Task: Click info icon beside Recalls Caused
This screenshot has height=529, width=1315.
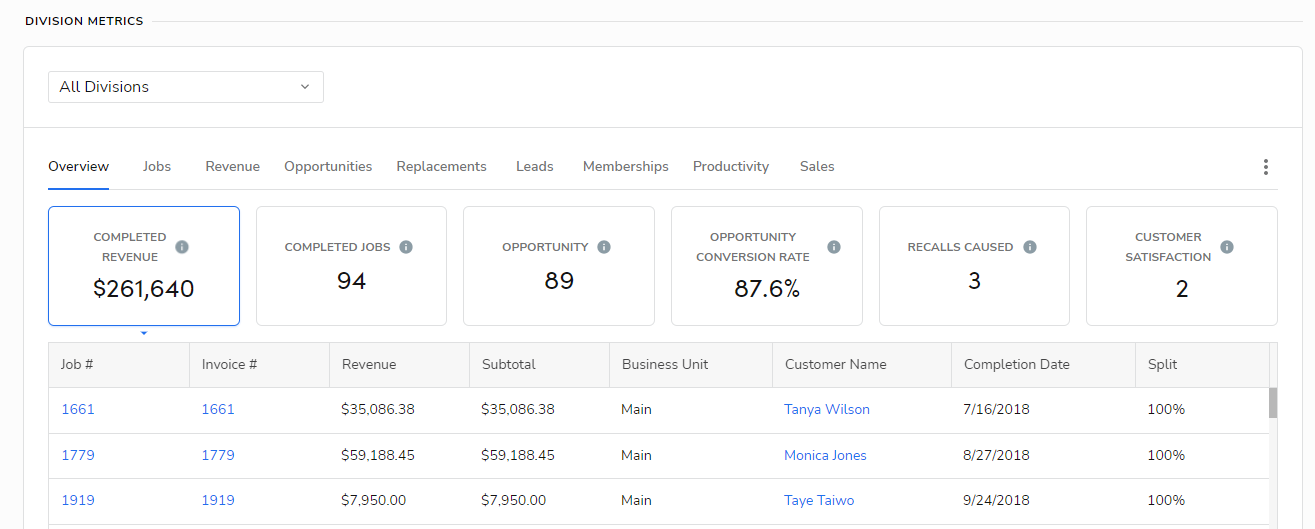Action: click(1030, 247)
